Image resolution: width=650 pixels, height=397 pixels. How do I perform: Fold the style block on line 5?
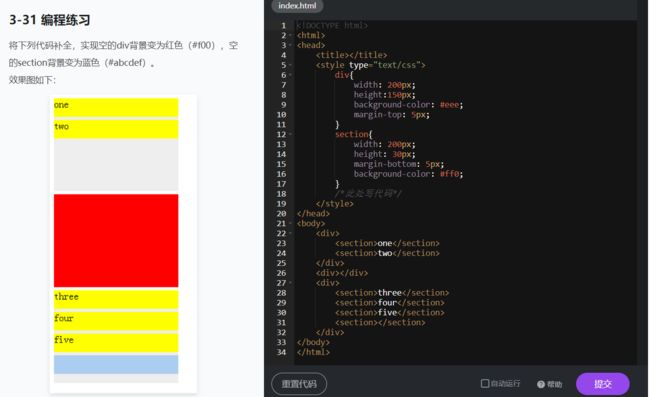290,65
